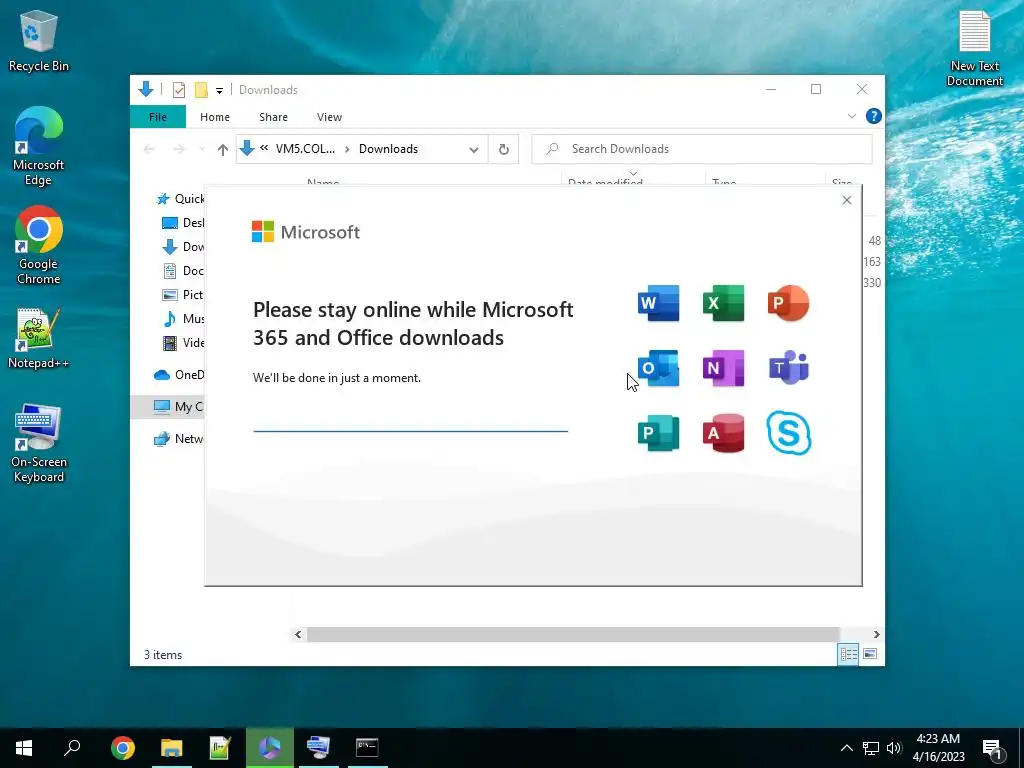Click the VM5.COL... breadcrumb segment
This screenshot has height=768, width=1024.
pos(305,149)
